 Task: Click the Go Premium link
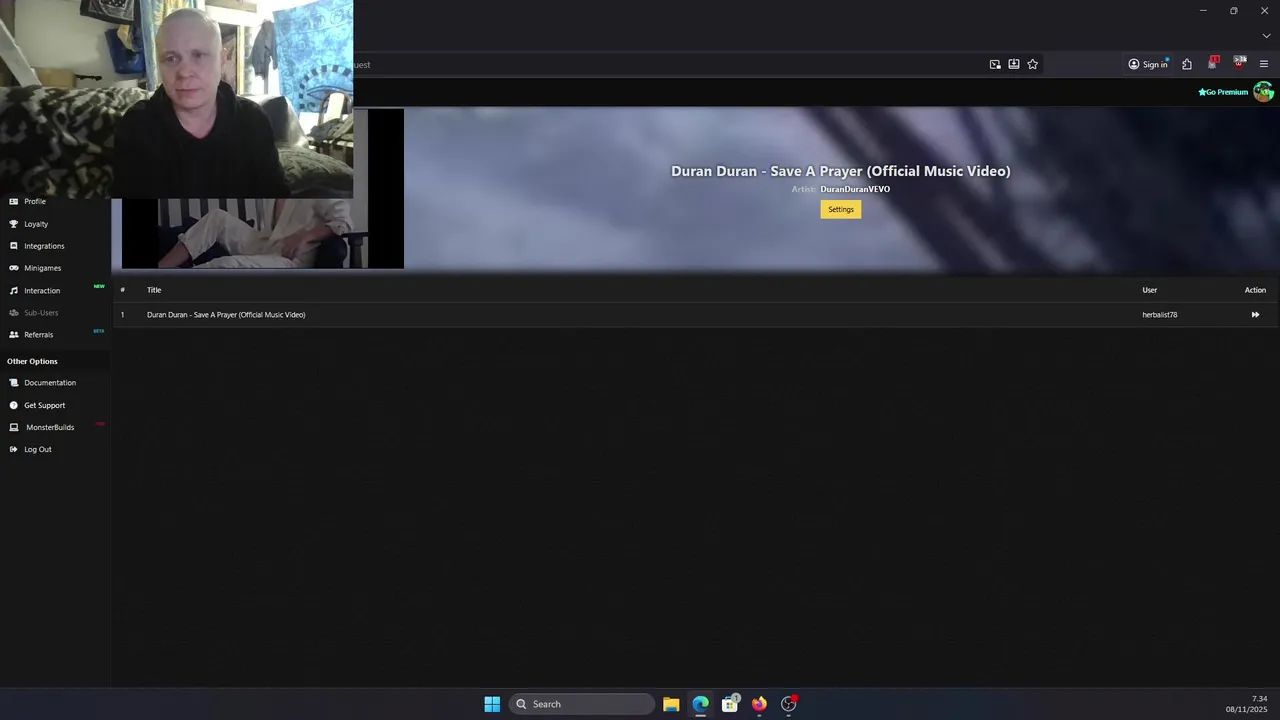[1224, 92]
